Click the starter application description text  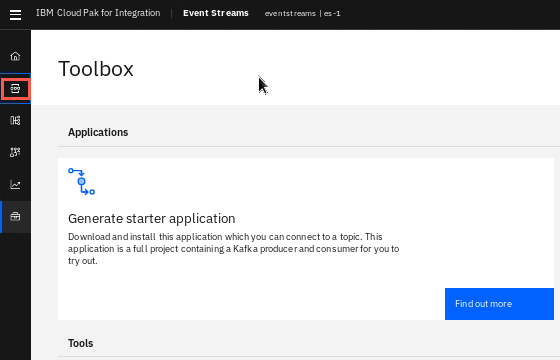coord(234,249)
